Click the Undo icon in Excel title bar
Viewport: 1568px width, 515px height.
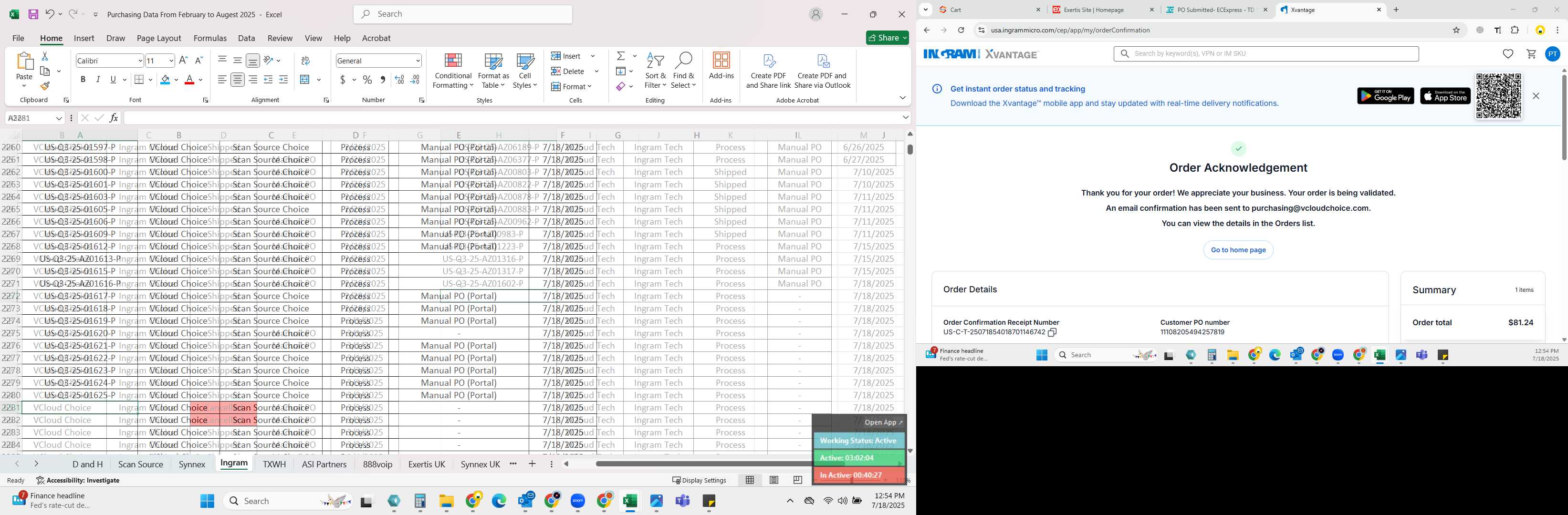(x=49, y=14)
